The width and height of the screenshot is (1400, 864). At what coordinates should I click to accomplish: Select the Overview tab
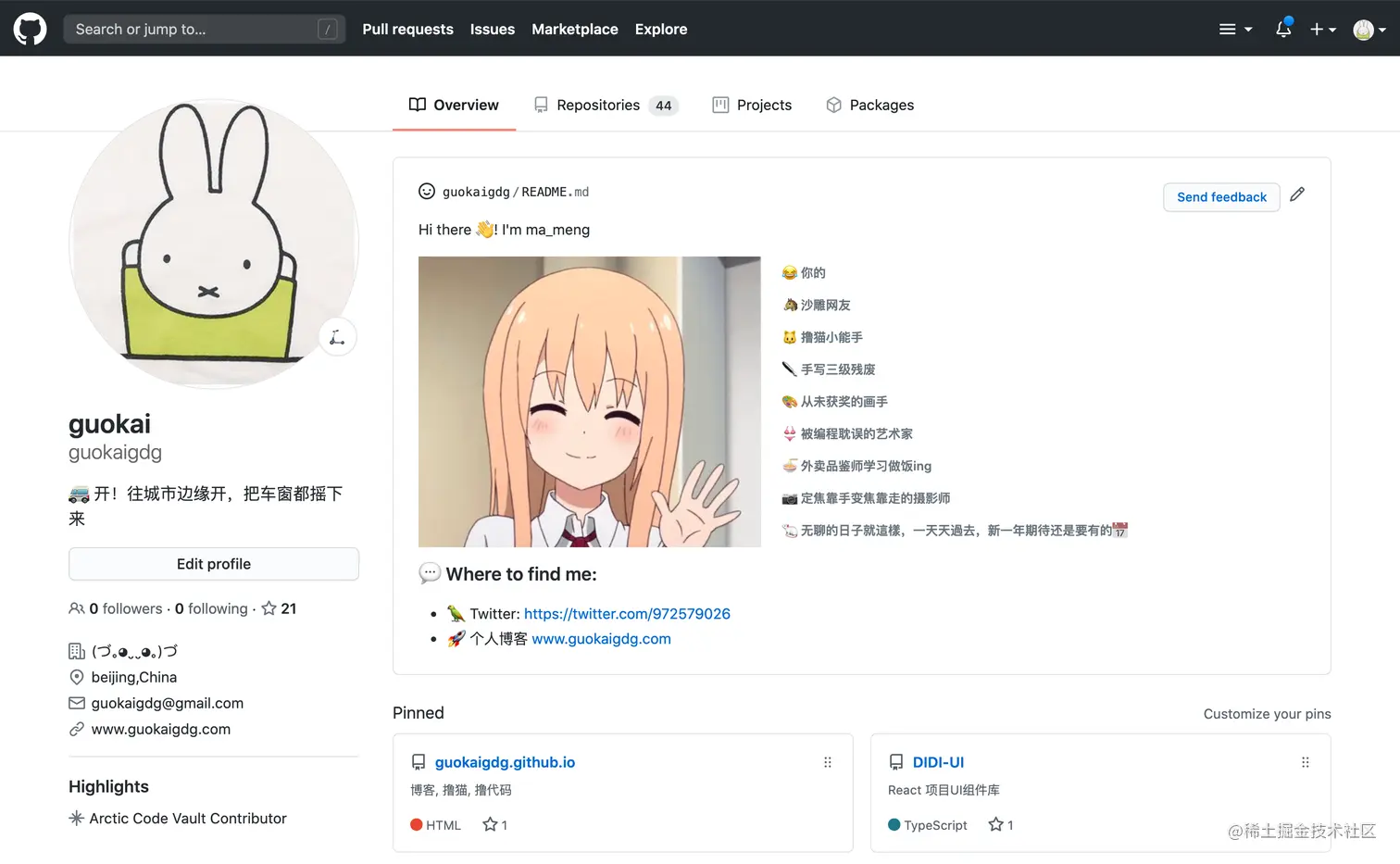point(454,105)
